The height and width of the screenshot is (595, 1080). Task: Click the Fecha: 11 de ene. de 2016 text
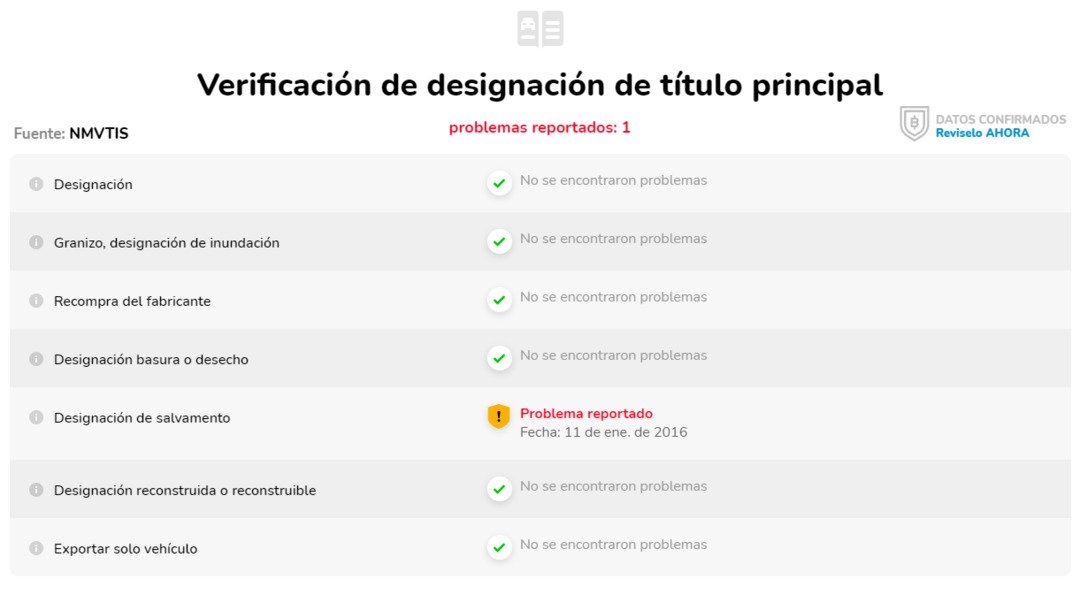click(x=603, y=432)
